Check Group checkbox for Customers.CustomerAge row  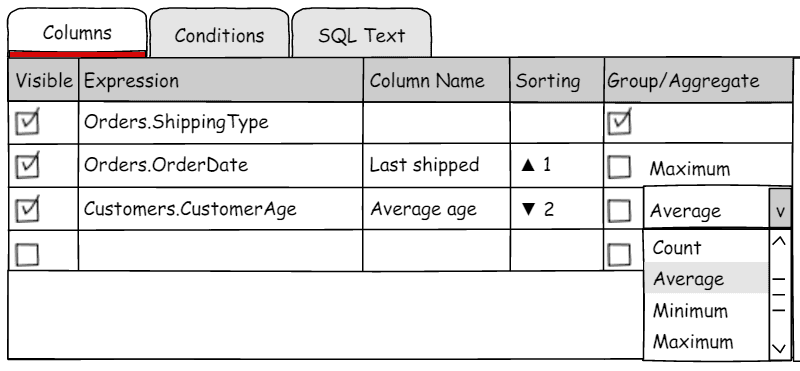pos(619,210)
